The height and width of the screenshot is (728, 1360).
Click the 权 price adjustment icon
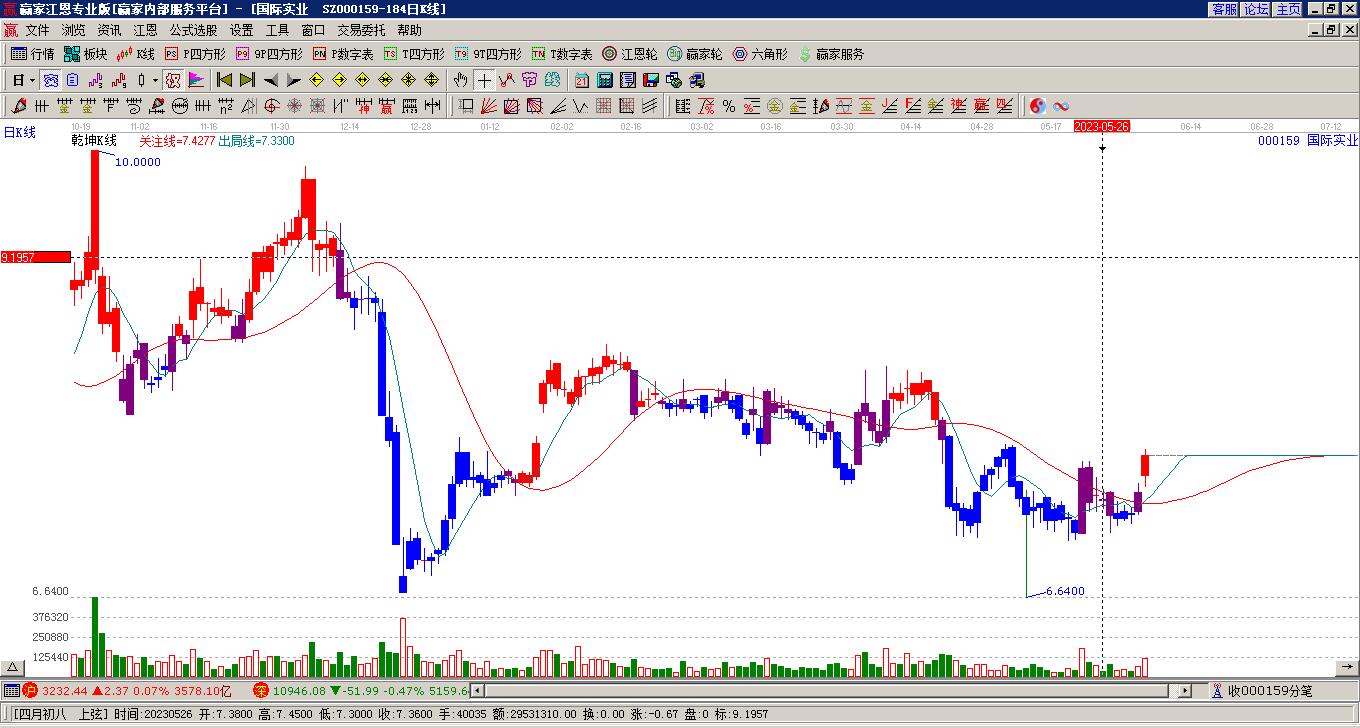(x=173, y=80)
